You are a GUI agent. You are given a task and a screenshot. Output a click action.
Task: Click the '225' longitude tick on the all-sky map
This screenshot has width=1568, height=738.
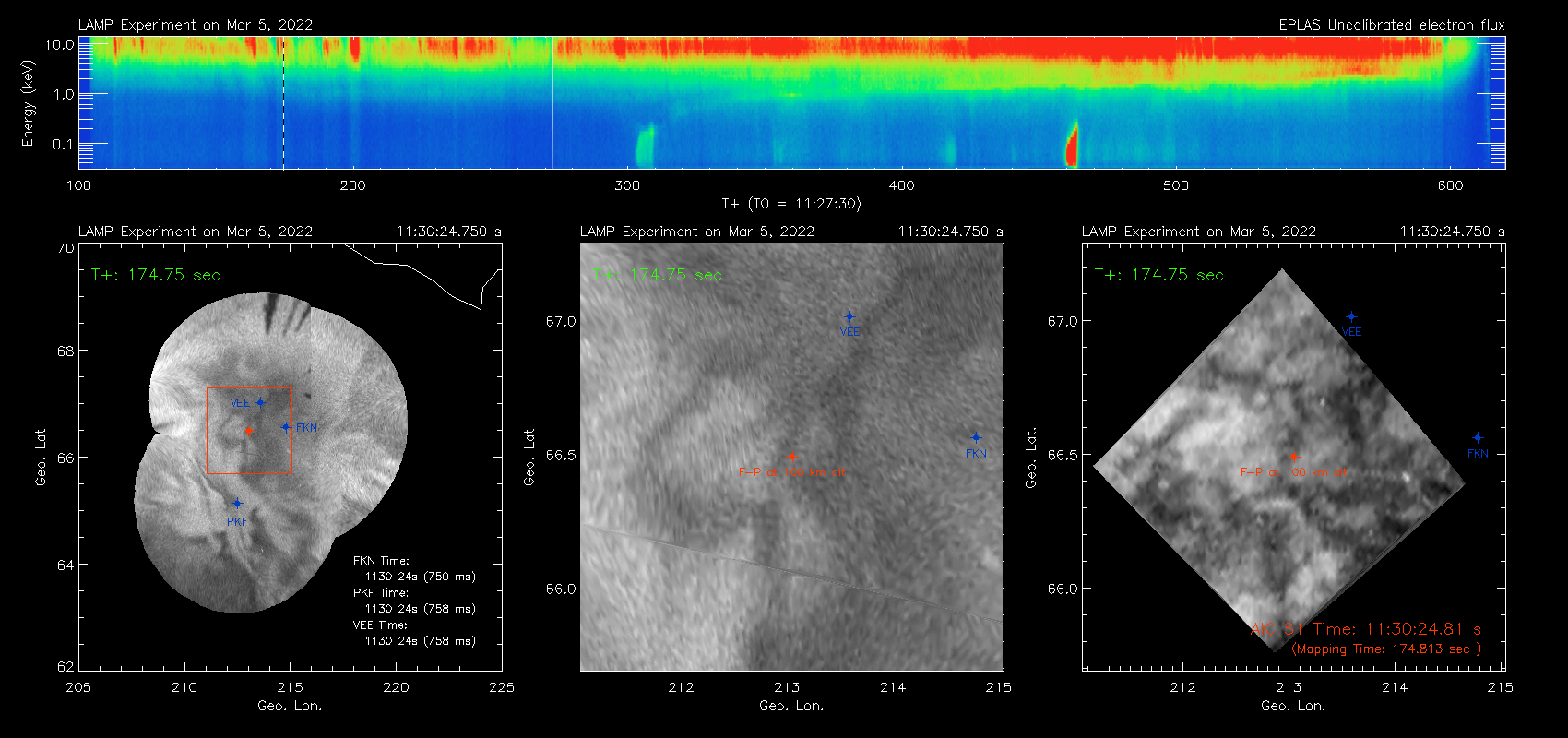point(502,687)
